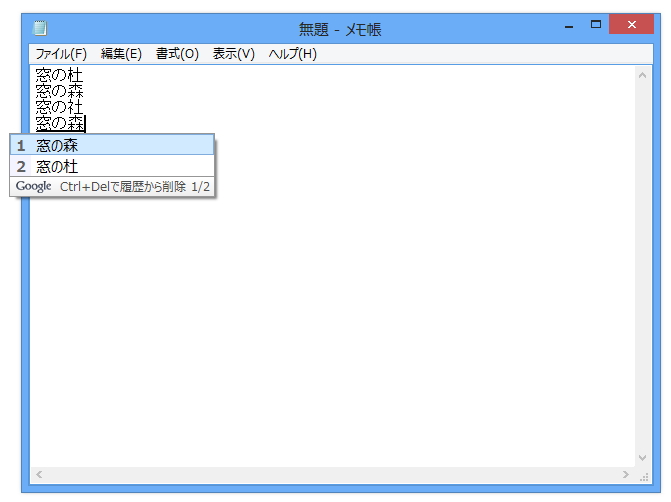Open the 書式(O) menu
Image resolution: width=671 pixels, height=502 pixels.
point(177,54)
